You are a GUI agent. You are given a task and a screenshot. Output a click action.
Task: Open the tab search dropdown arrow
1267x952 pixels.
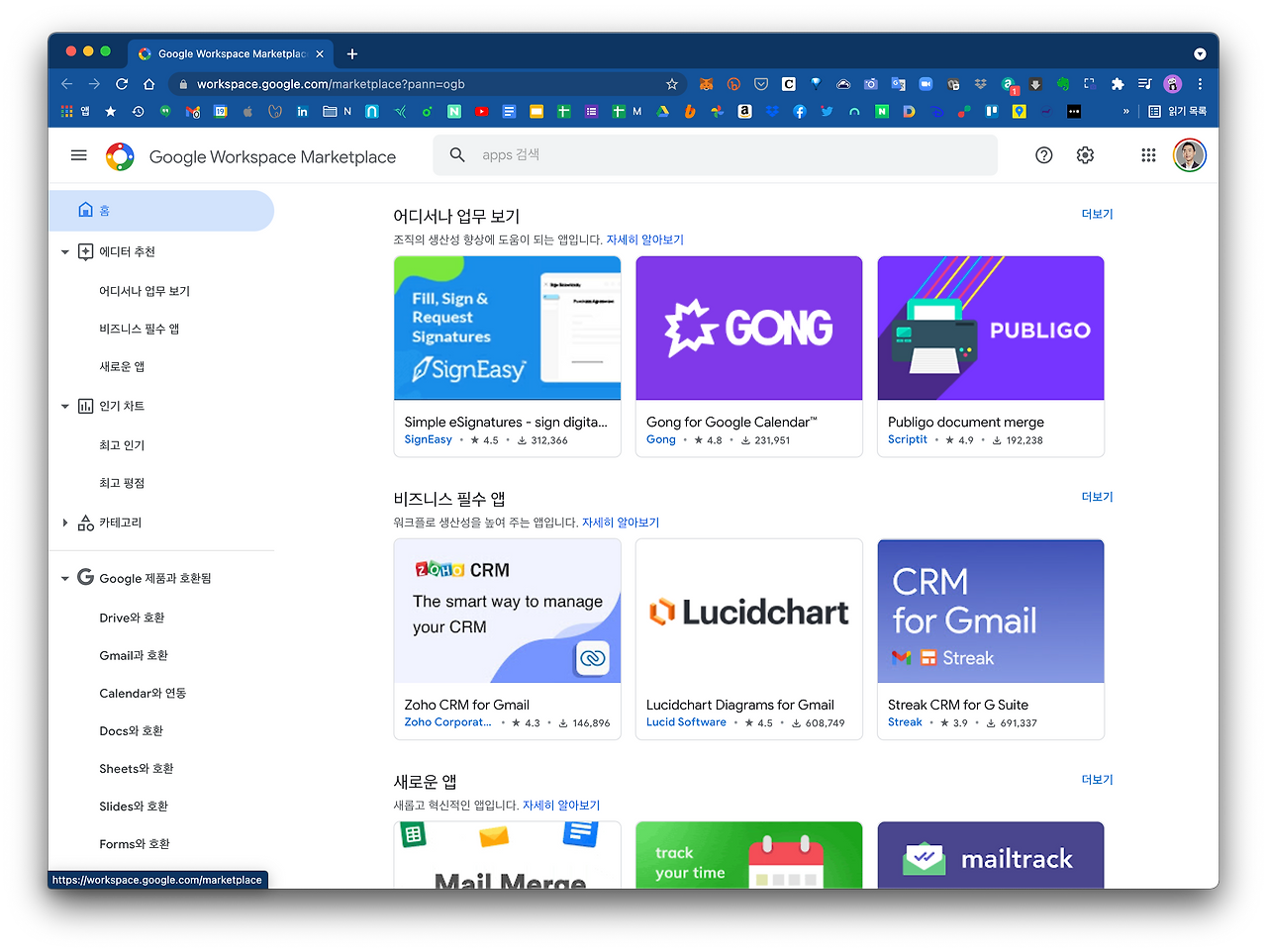tap(1200, 53)
